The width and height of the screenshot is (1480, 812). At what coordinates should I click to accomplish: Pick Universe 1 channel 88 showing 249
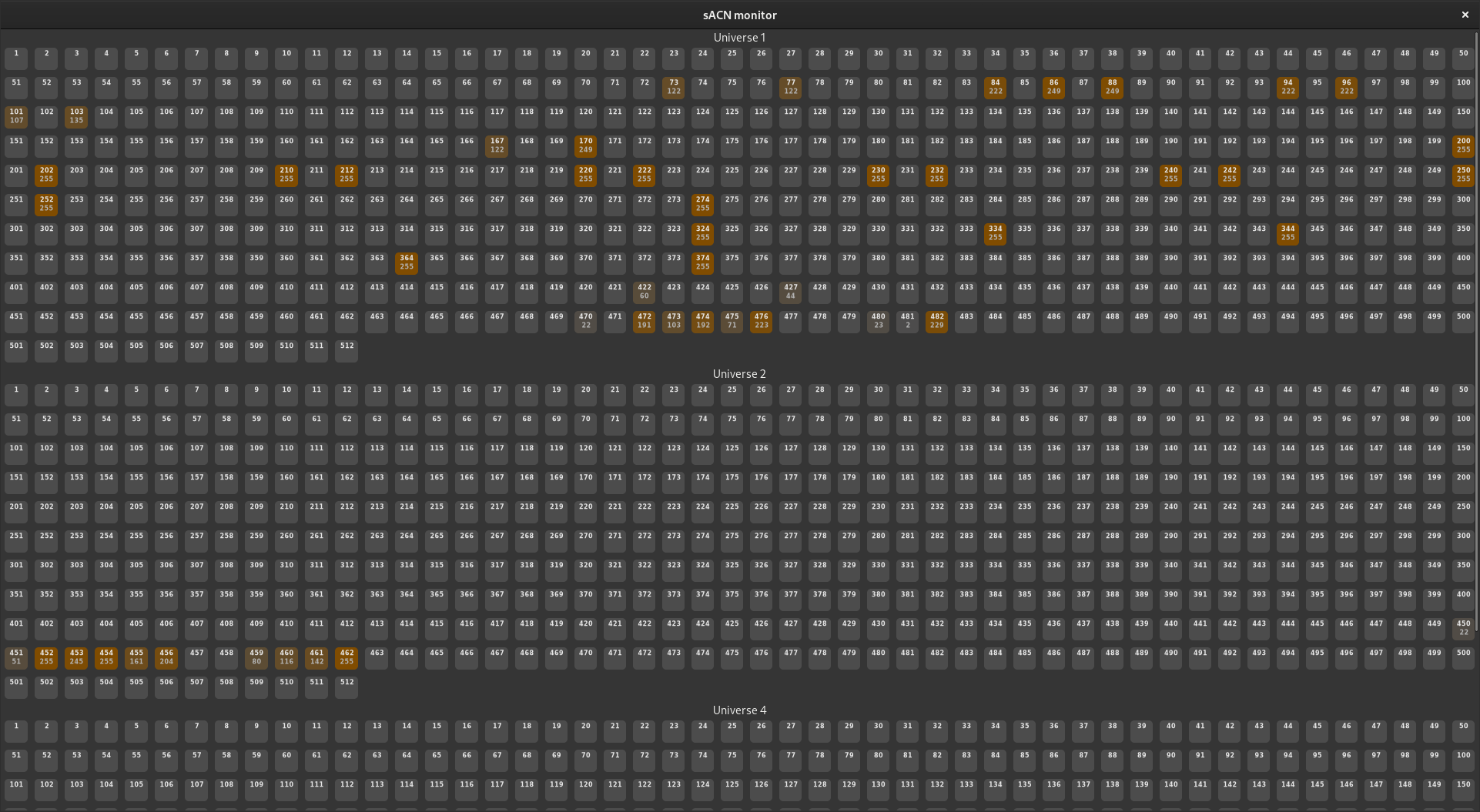1113,87
